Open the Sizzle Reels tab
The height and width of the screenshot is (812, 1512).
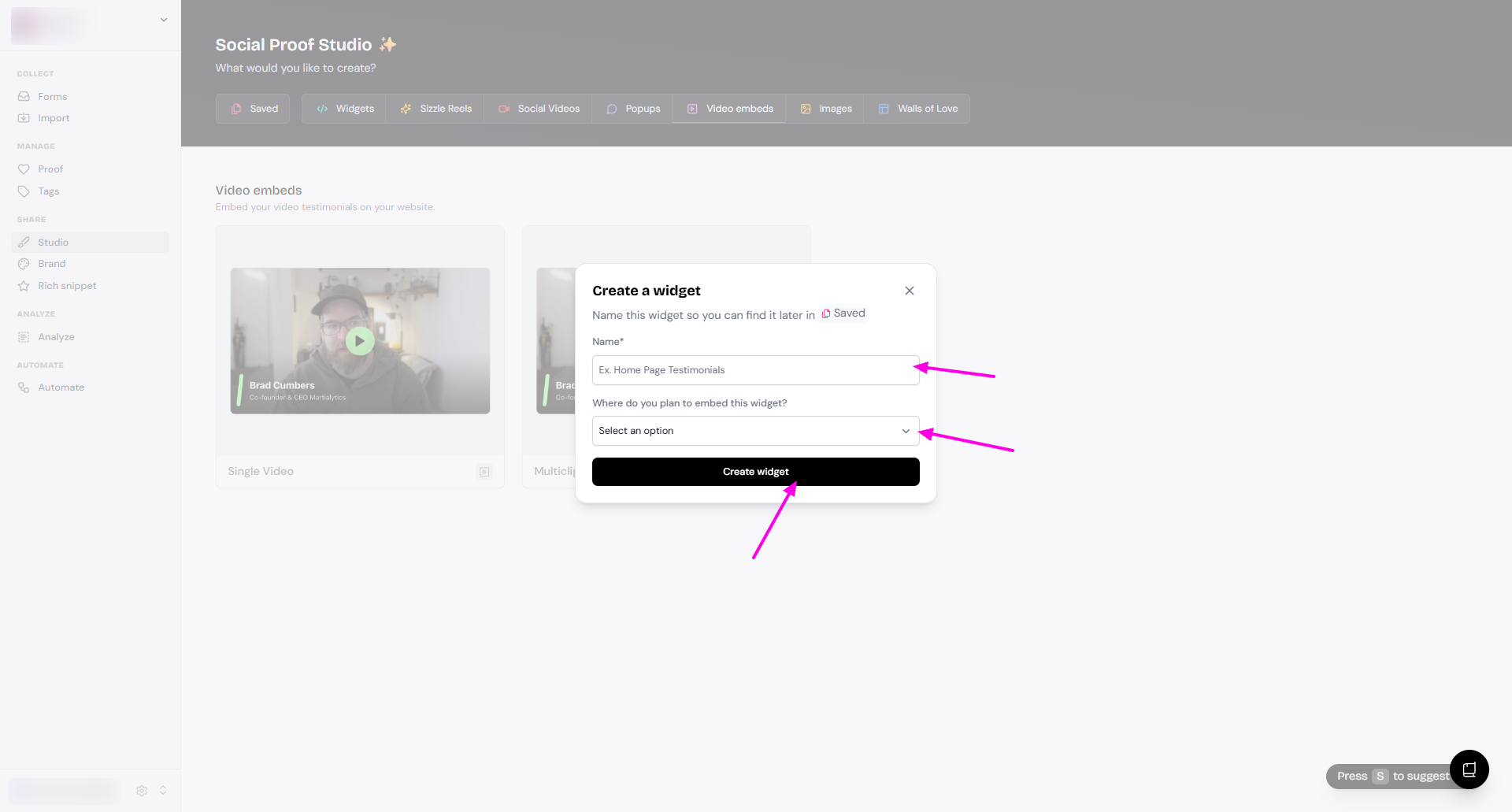click(x=435, y=109)
